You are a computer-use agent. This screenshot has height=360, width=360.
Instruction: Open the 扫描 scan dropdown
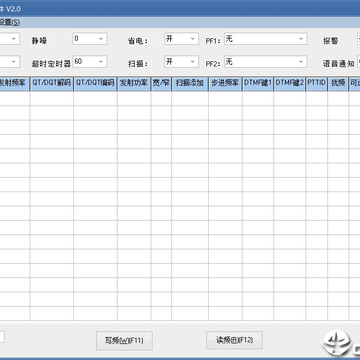point(181,62)
